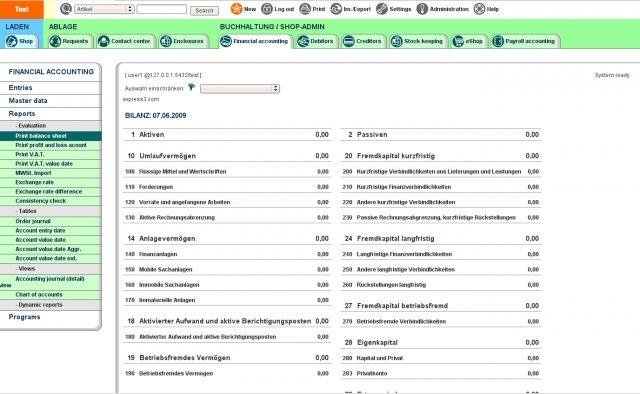Open Print profit and loss account
The height and width of the screenshot is (394, 640).
tap(51, 145)
